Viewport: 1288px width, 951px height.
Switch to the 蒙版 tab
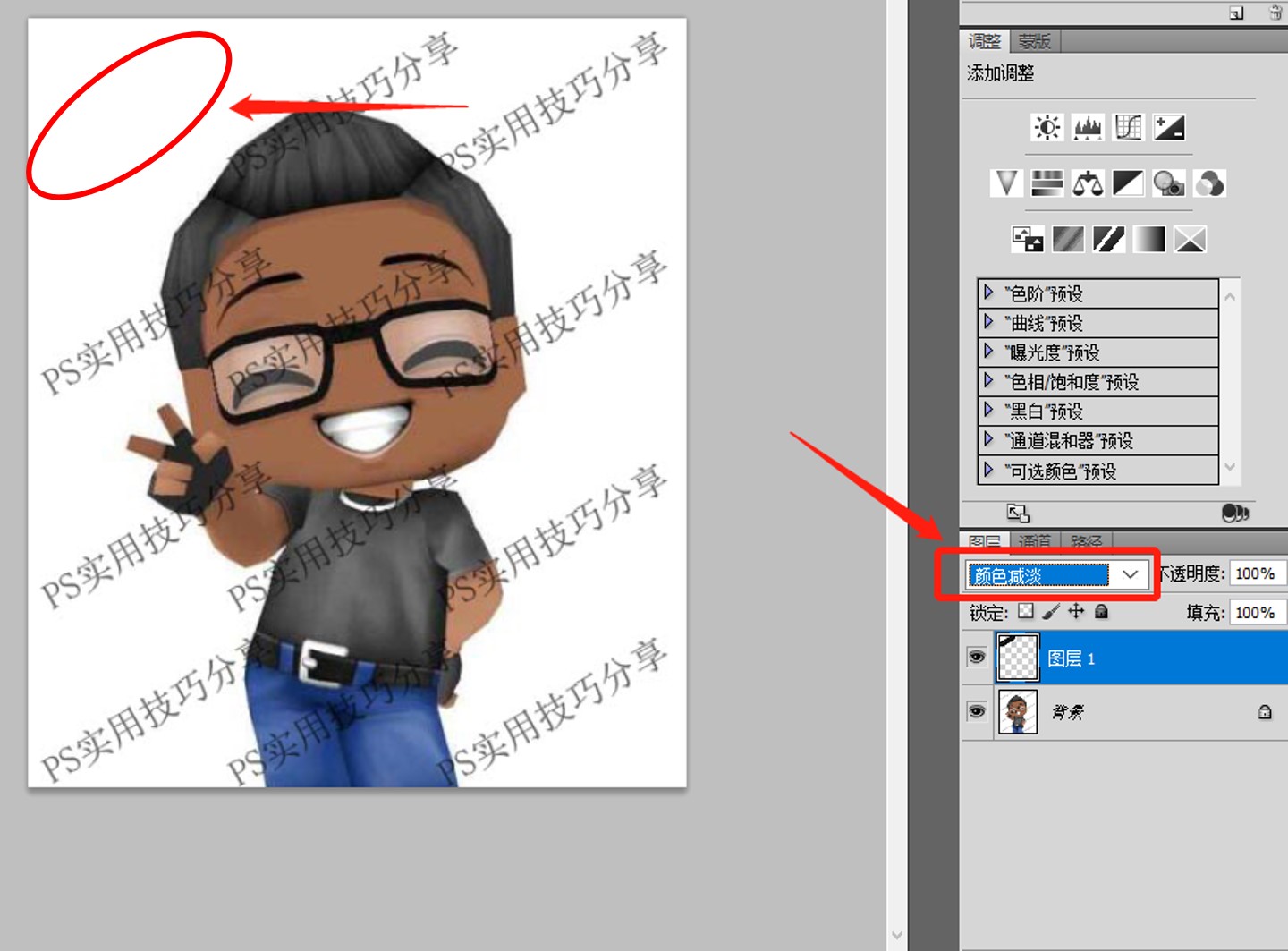[x=1034, y=41]
